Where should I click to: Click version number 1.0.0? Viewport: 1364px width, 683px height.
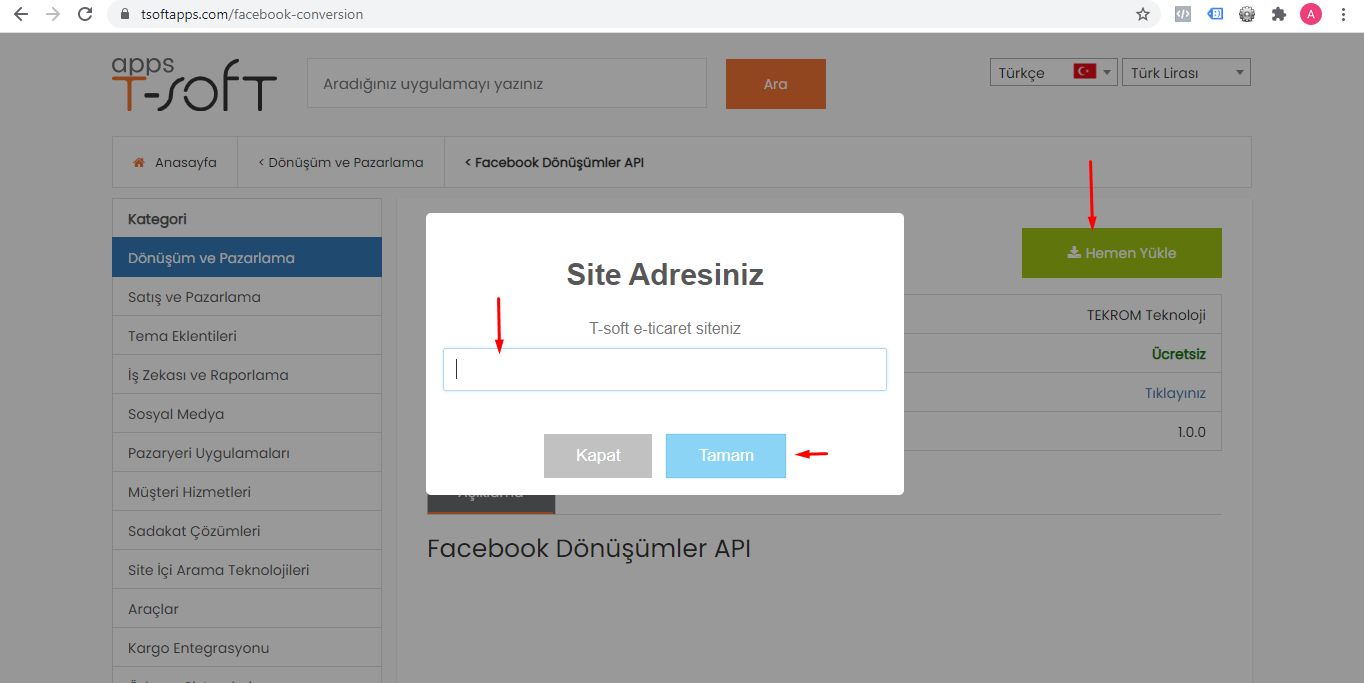point(1192,432)
